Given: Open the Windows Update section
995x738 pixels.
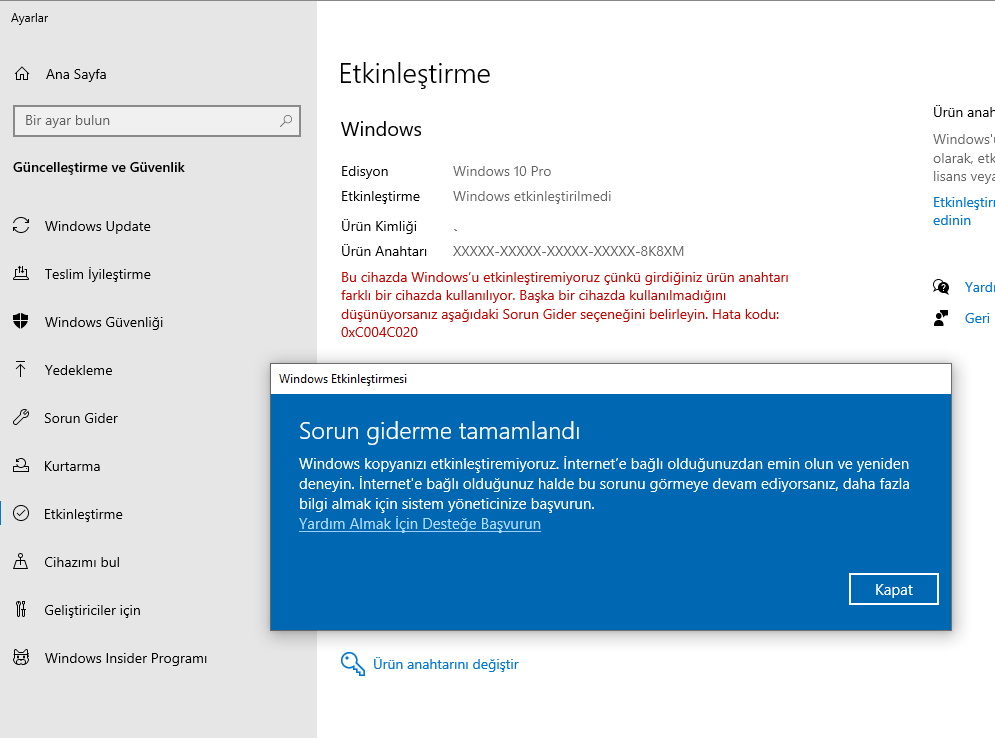Looking at the screenshot, I should pyautogui.click(x=98, y=226).
